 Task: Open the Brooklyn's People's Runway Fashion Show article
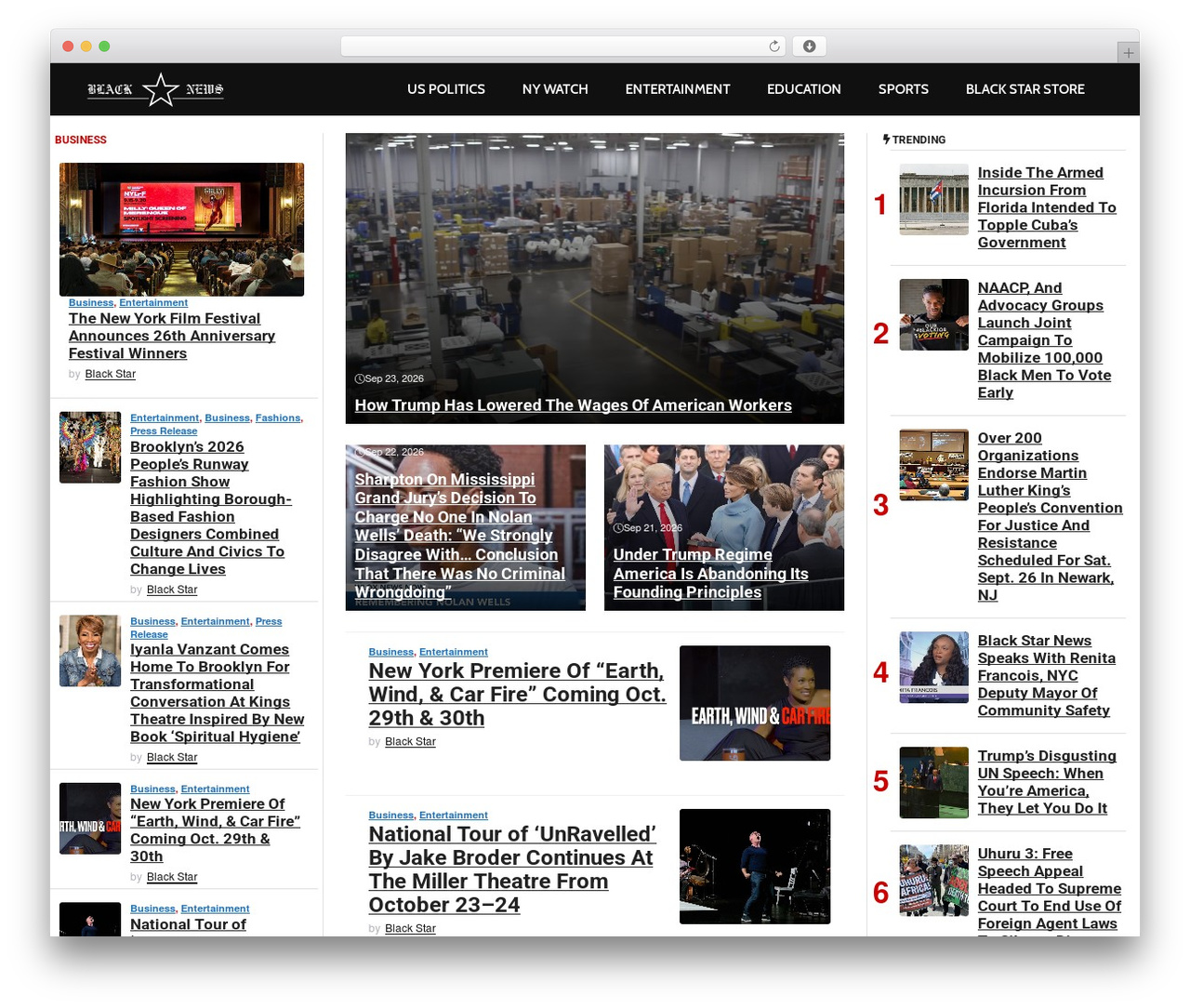click(x=211, y=508)
